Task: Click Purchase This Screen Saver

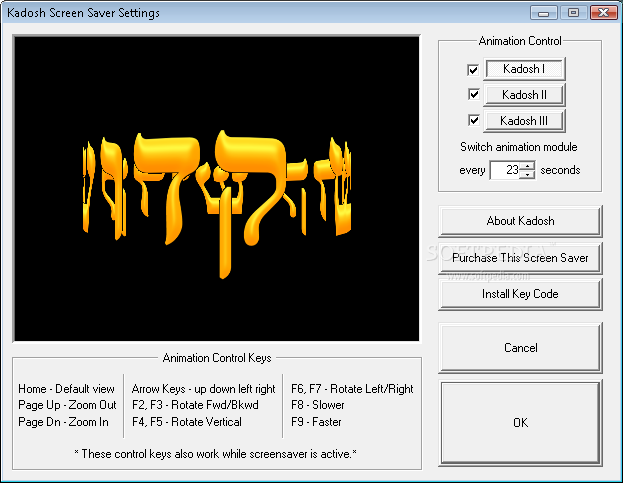Action: [520, 258]
